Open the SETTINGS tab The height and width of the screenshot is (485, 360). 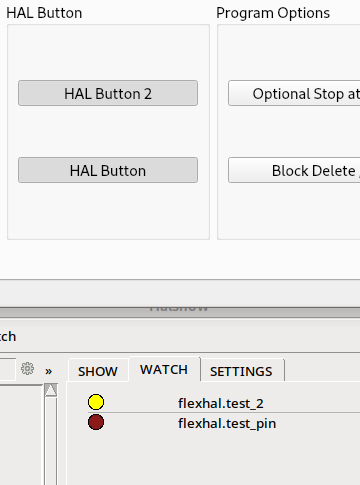241,371
